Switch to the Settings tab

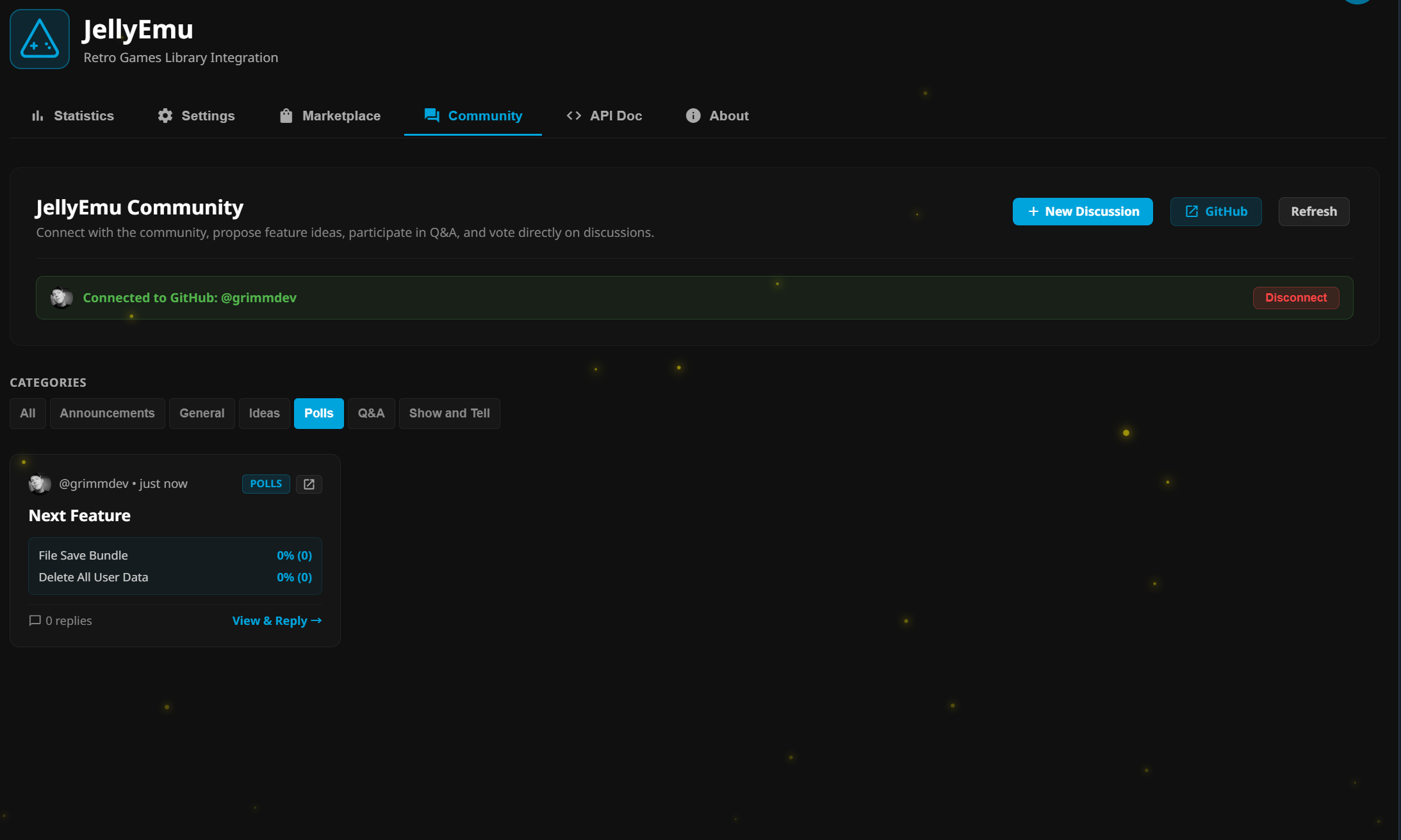click(x=197, y=116)
